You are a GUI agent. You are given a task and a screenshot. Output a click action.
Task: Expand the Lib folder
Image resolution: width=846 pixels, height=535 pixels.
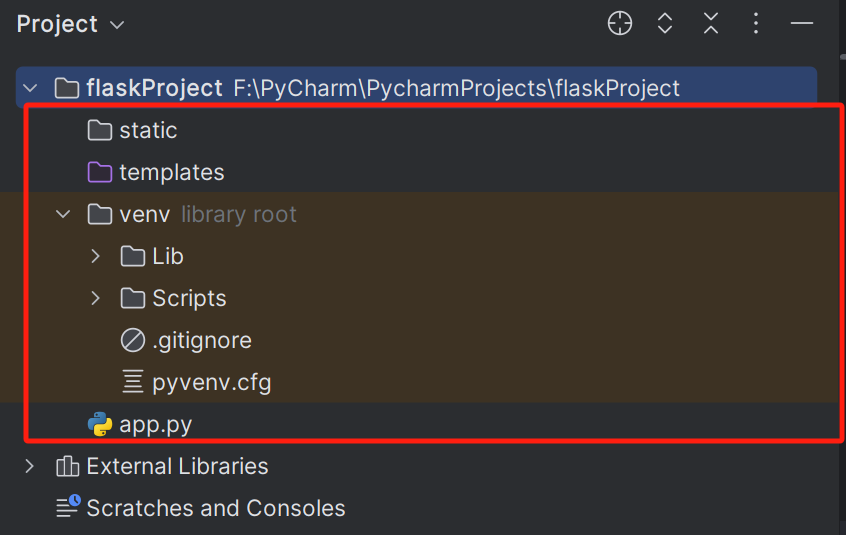tap(95, 256)
